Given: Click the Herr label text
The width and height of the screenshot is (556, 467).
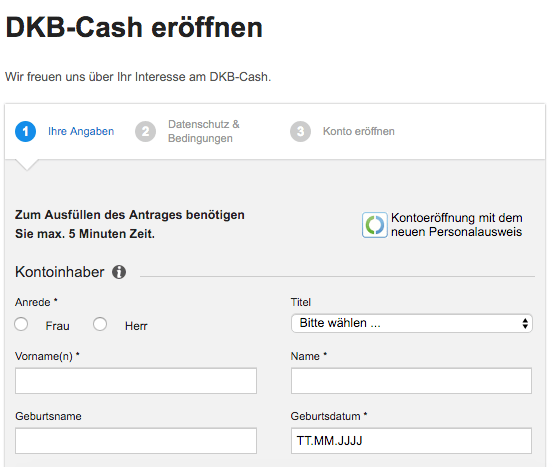Looking at the screenshot, I should (x=136, y=326).
